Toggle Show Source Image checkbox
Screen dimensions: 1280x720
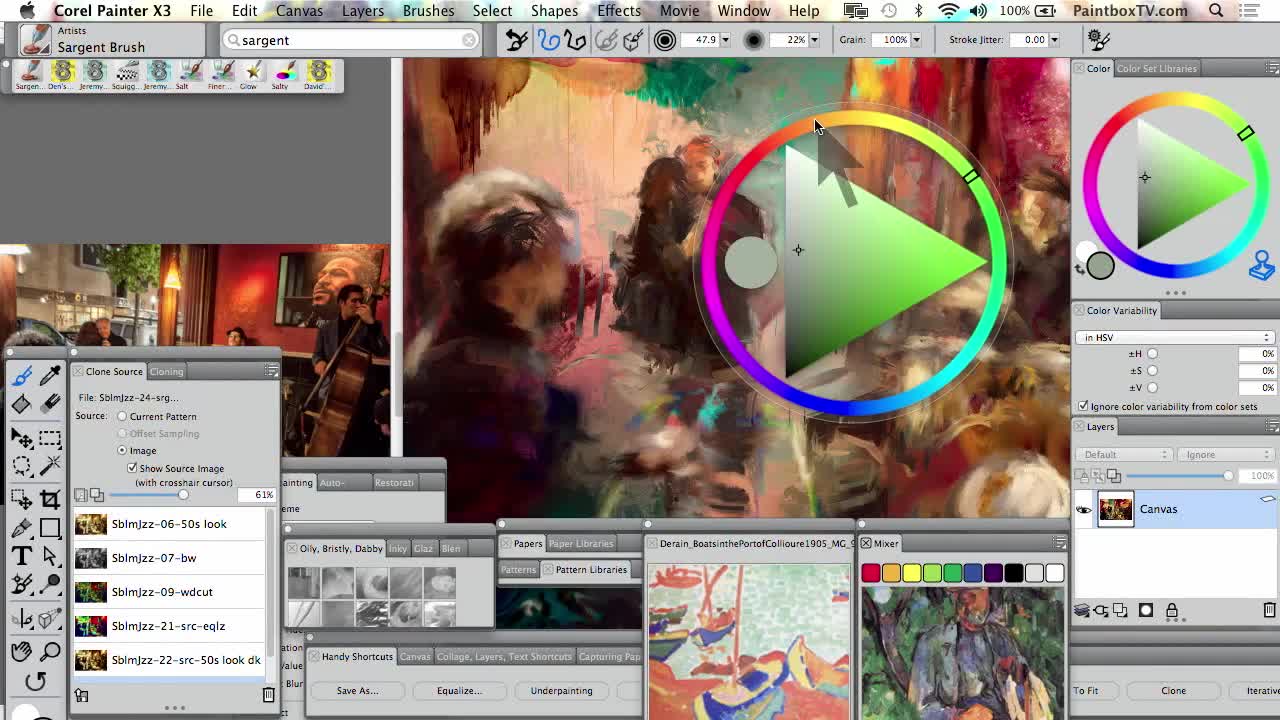pyautogui.click(x=132, y=468)
